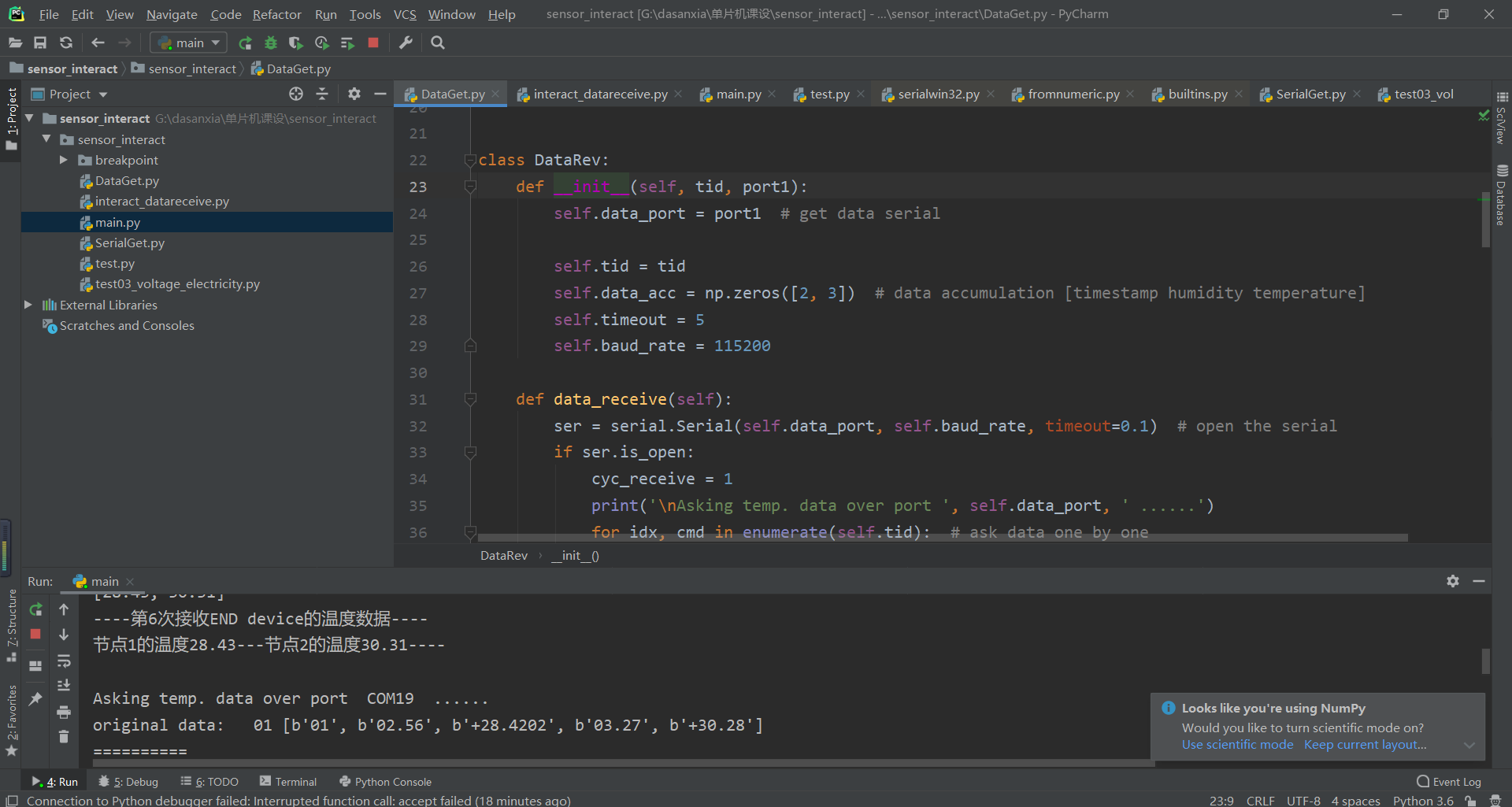Run main with coverage icon
Image resolution: width=1512 pixels, height=807 pixels.
(x=295, y=43)
